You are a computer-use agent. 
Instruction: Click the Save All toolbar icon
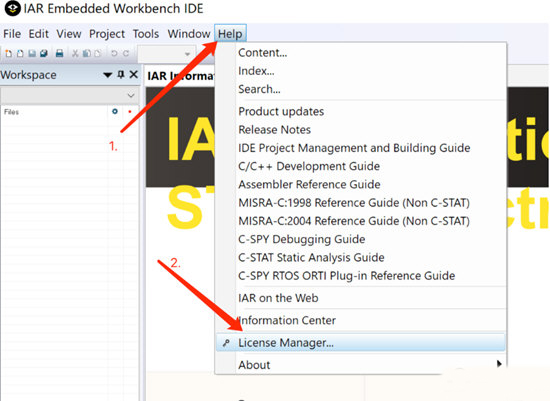[x=43, y=53]
